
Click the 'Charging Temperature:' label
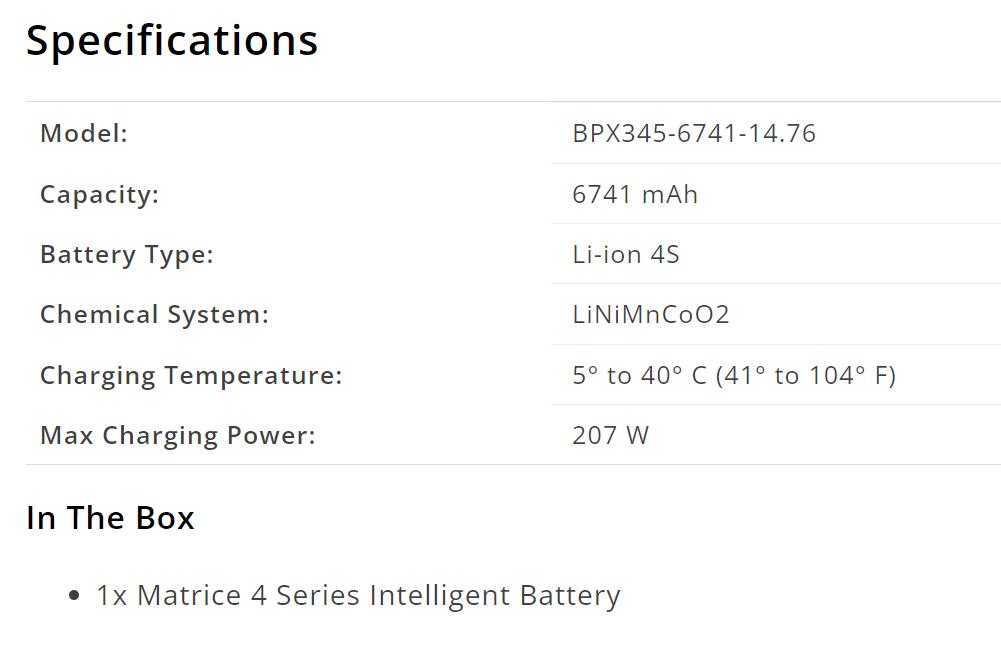(x=190, y=375)
